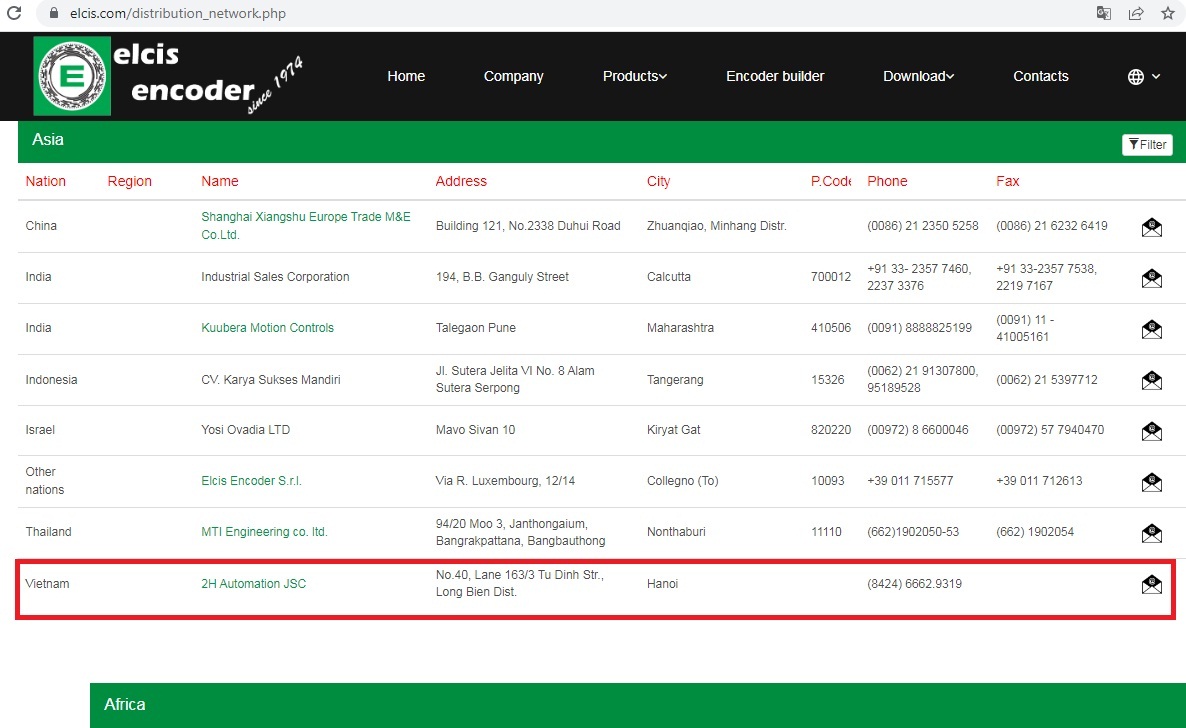This screenshot has width=1186, height=728.
Task: Open the Company menu item
Action: [x=514, y=76]
